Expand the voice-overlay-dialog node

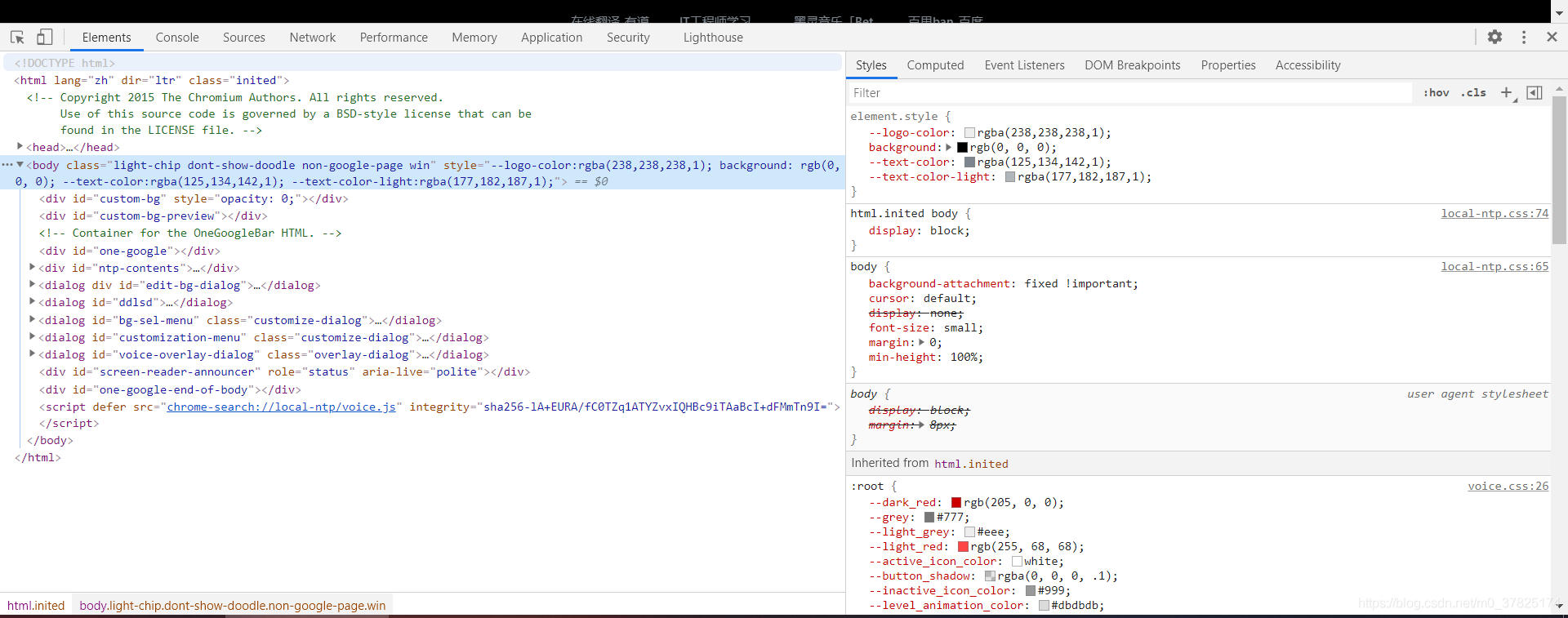33,353
